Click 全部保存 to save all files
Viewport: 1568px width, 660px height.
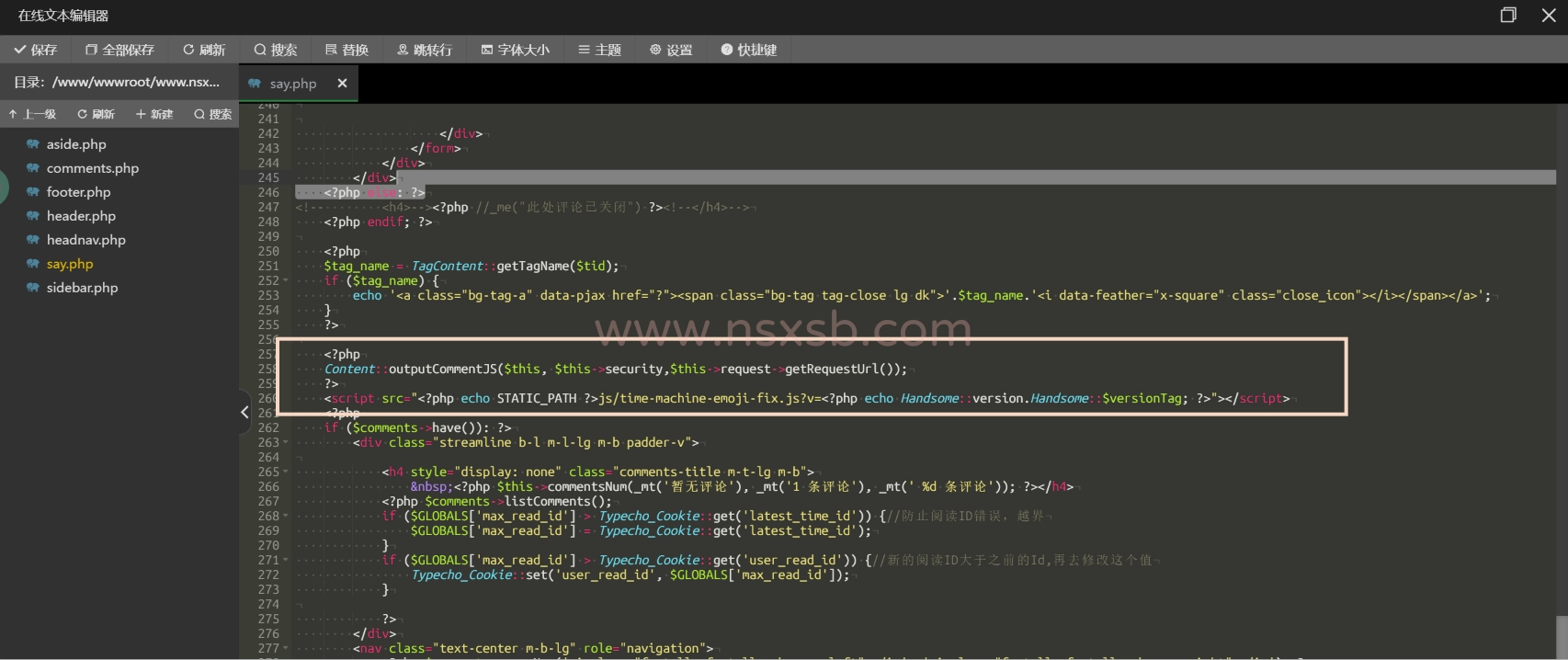119,50
